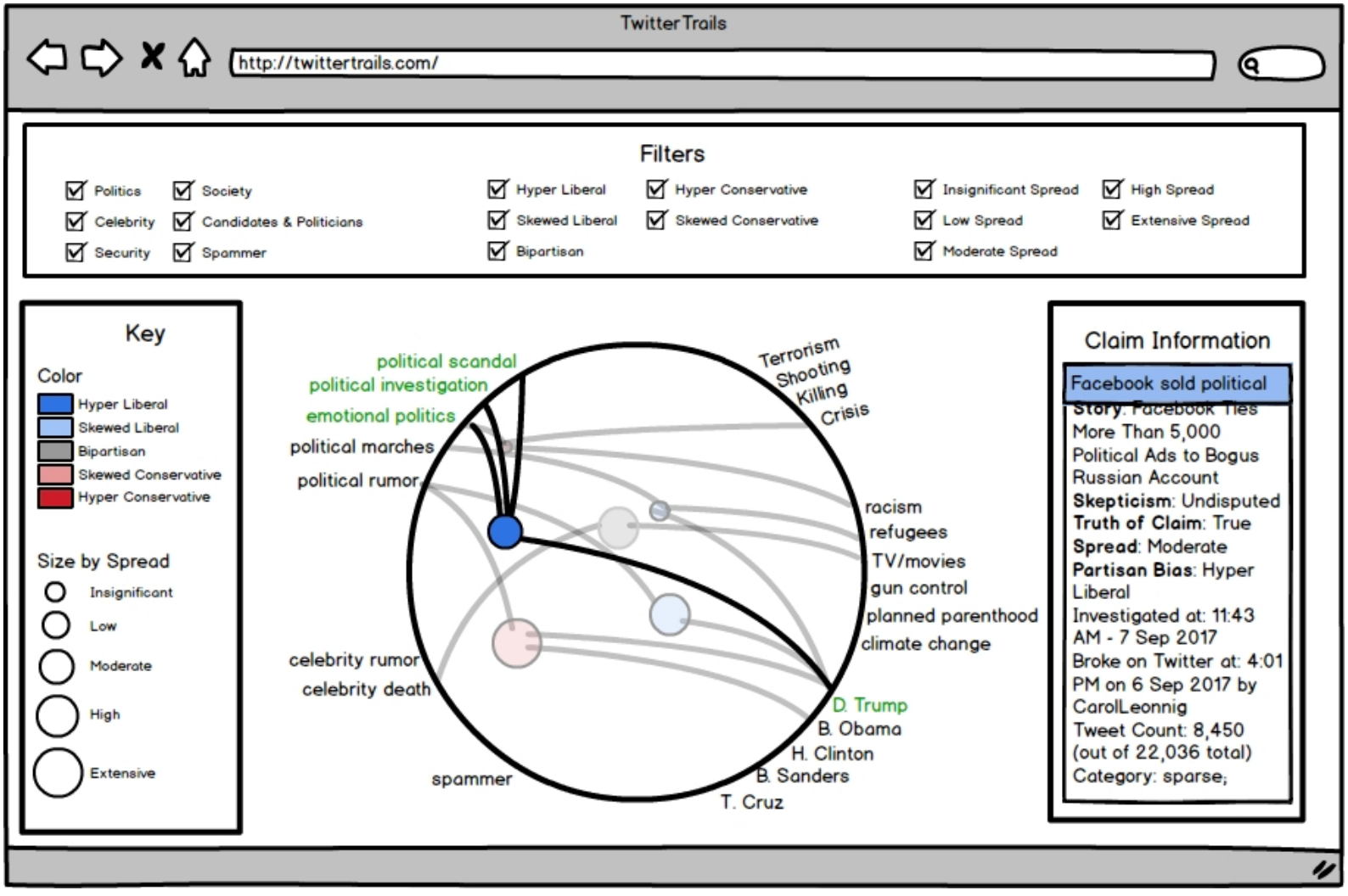Toggle the Society filter checkbox
Screen dimensions: 1348x896
click(183, 190)
